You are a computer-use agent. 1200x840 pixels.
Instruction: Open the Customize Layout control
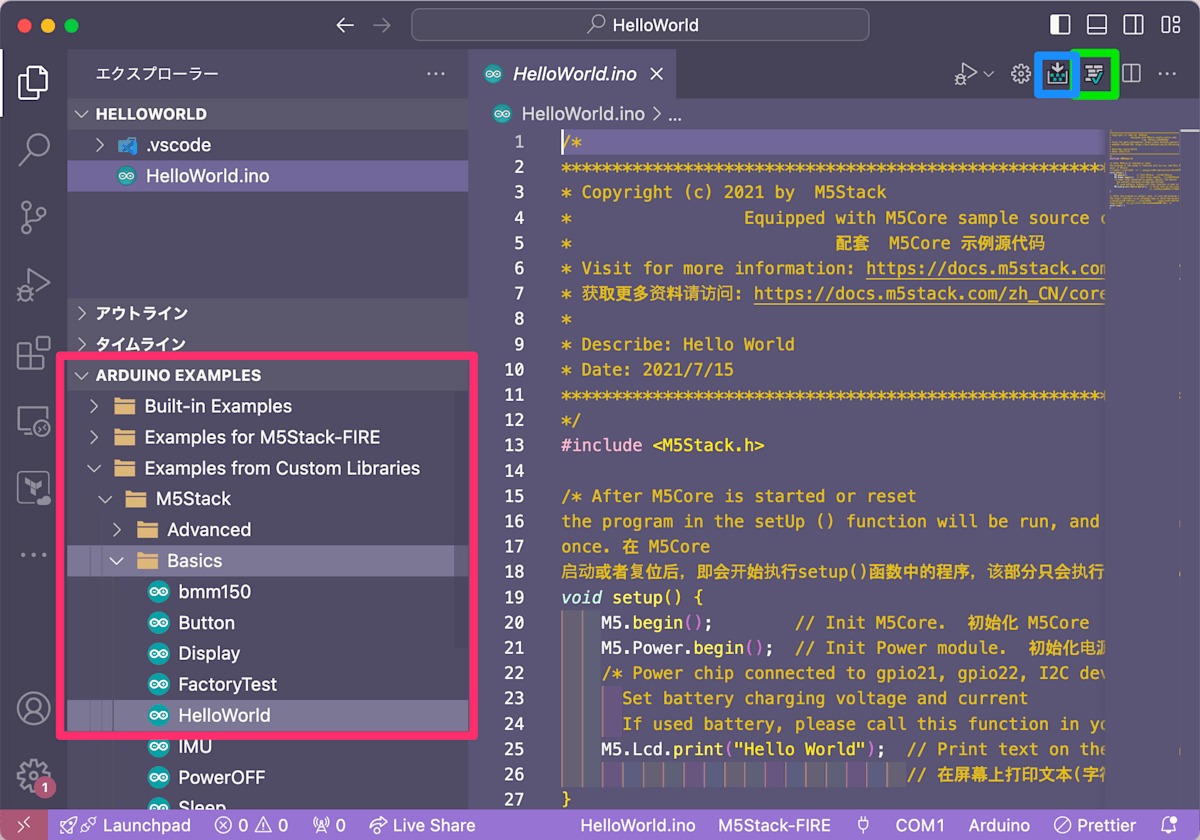point(1169,25)
